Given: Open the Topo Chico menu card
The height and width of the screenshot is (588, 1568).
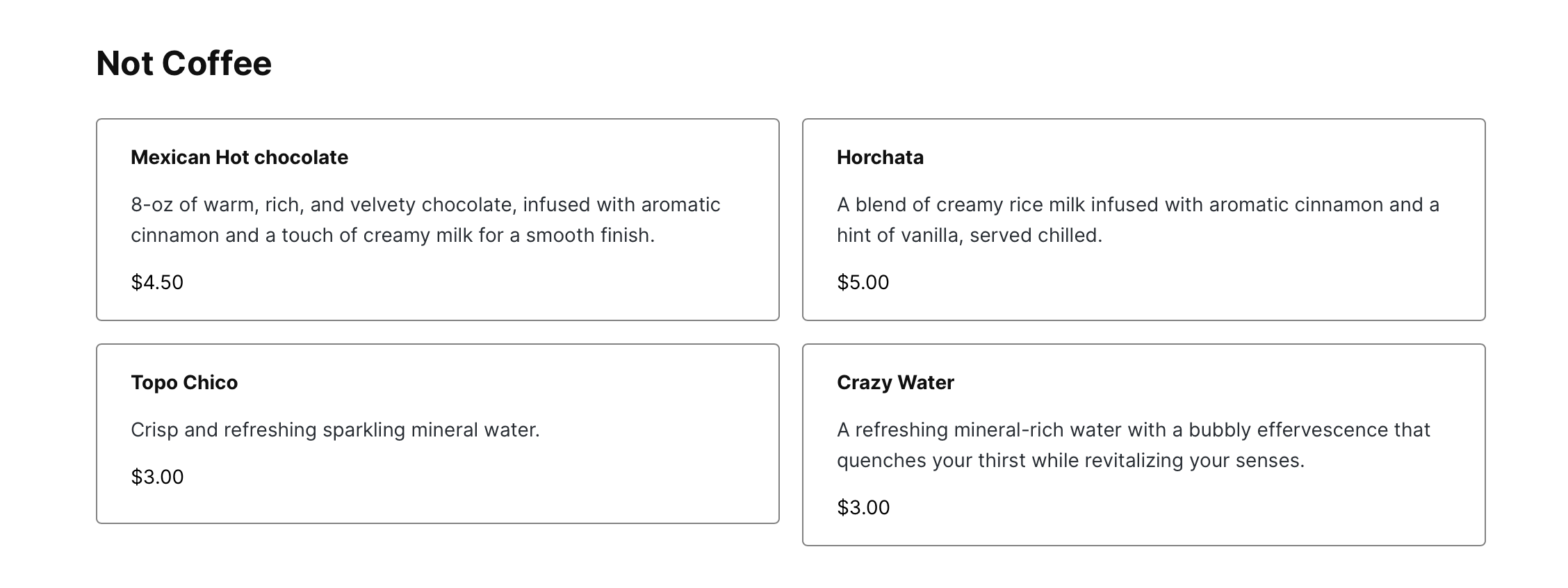Looking at the screenshot, I should click(x=438, y=434).
